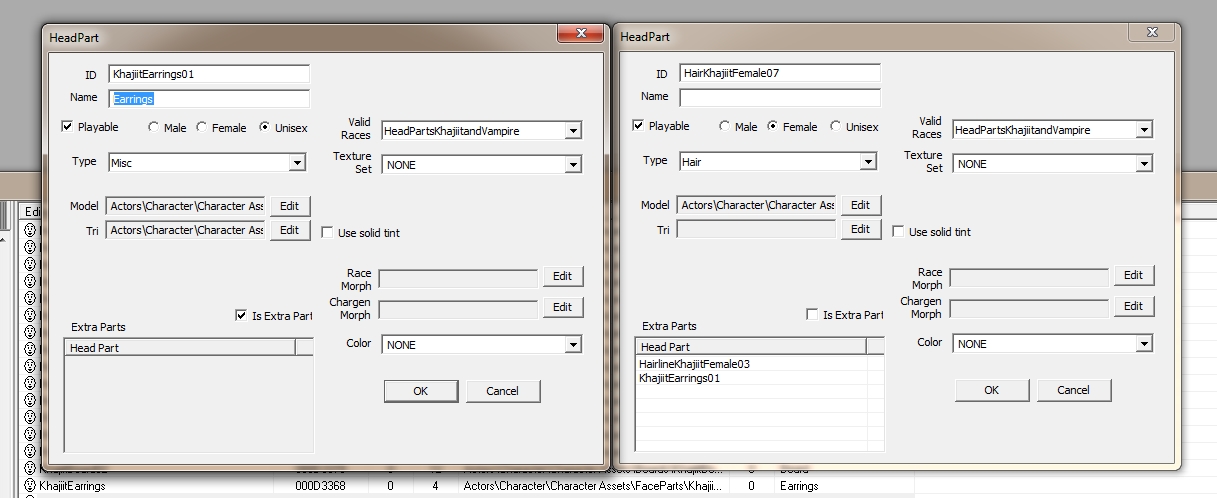This screenshot has width=1217, height=498.
Task: Click Head Part column header in KhajiitEarrings01 dialog
Action: pyautogui.click(x=180, y=348)
